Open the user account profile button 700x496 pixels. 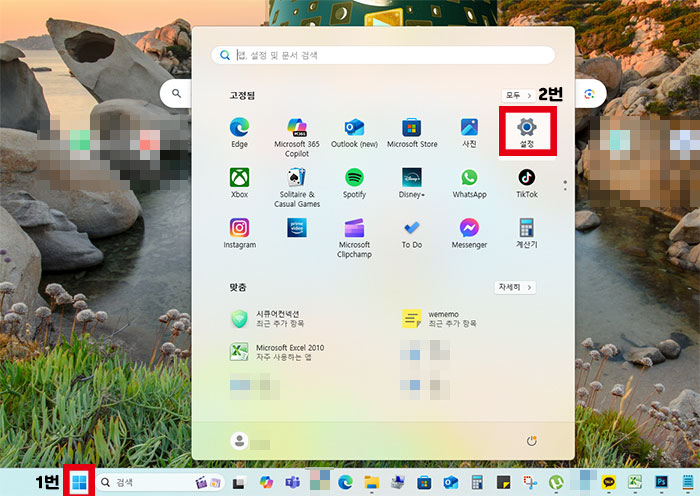pyautogui.click(x=239, y=441)
